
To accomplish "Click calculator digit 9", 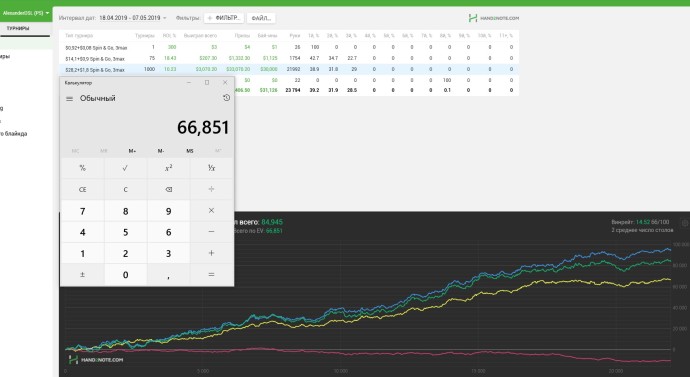I will [x=169, y=211].
